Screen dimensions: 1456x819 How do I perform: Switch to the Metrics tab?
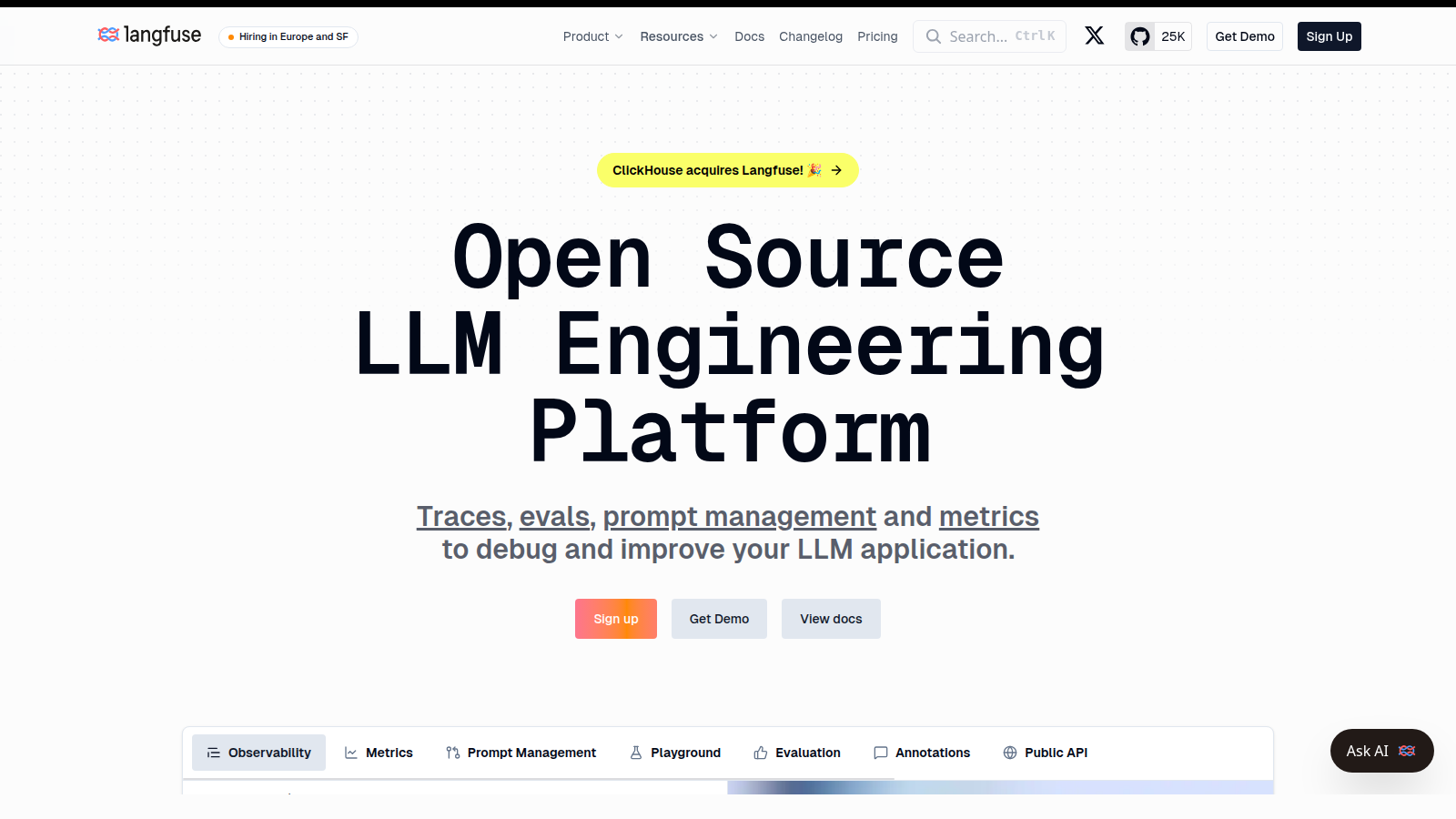(379, 753)
